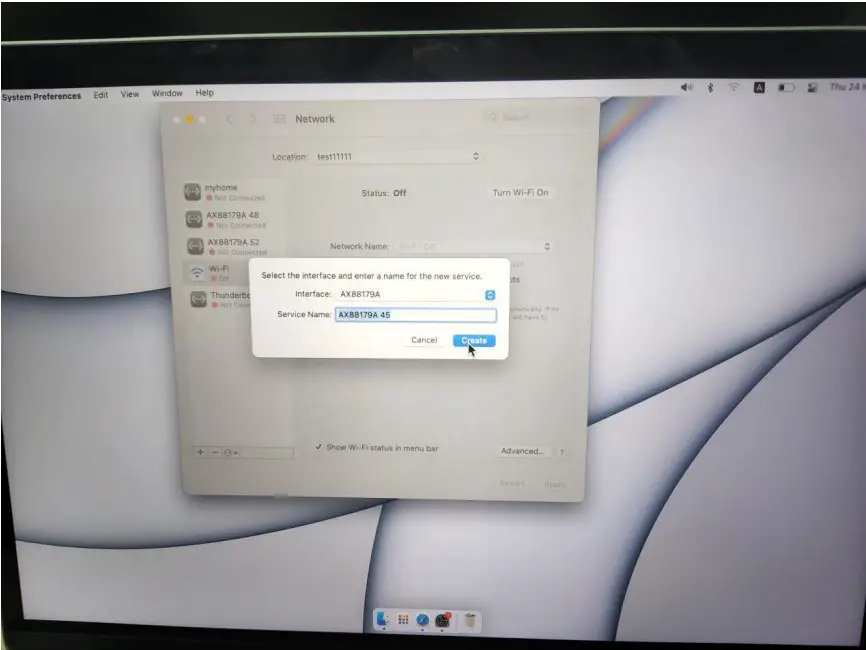Viewport: 866px width, 650px height.
Task: Click the Network window title
Action: point(315,119)
